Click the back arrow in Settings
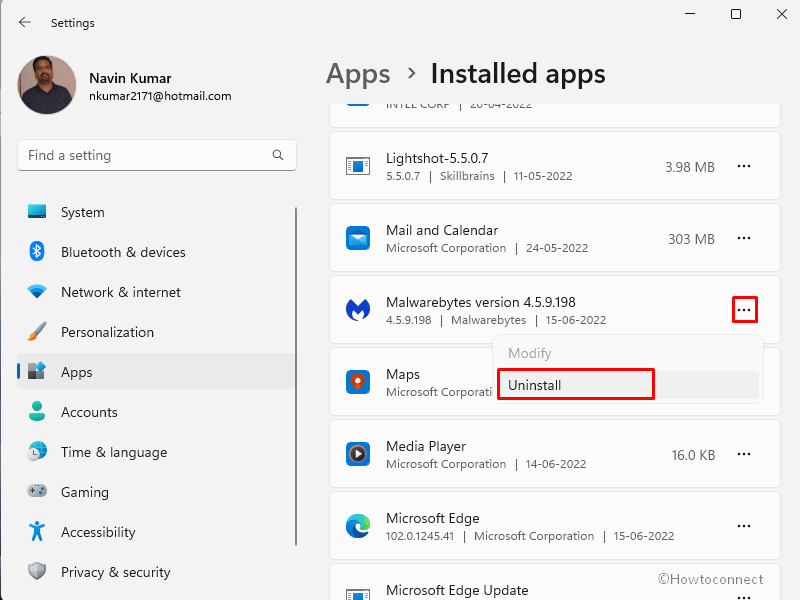800x600 pixels. 24,22
